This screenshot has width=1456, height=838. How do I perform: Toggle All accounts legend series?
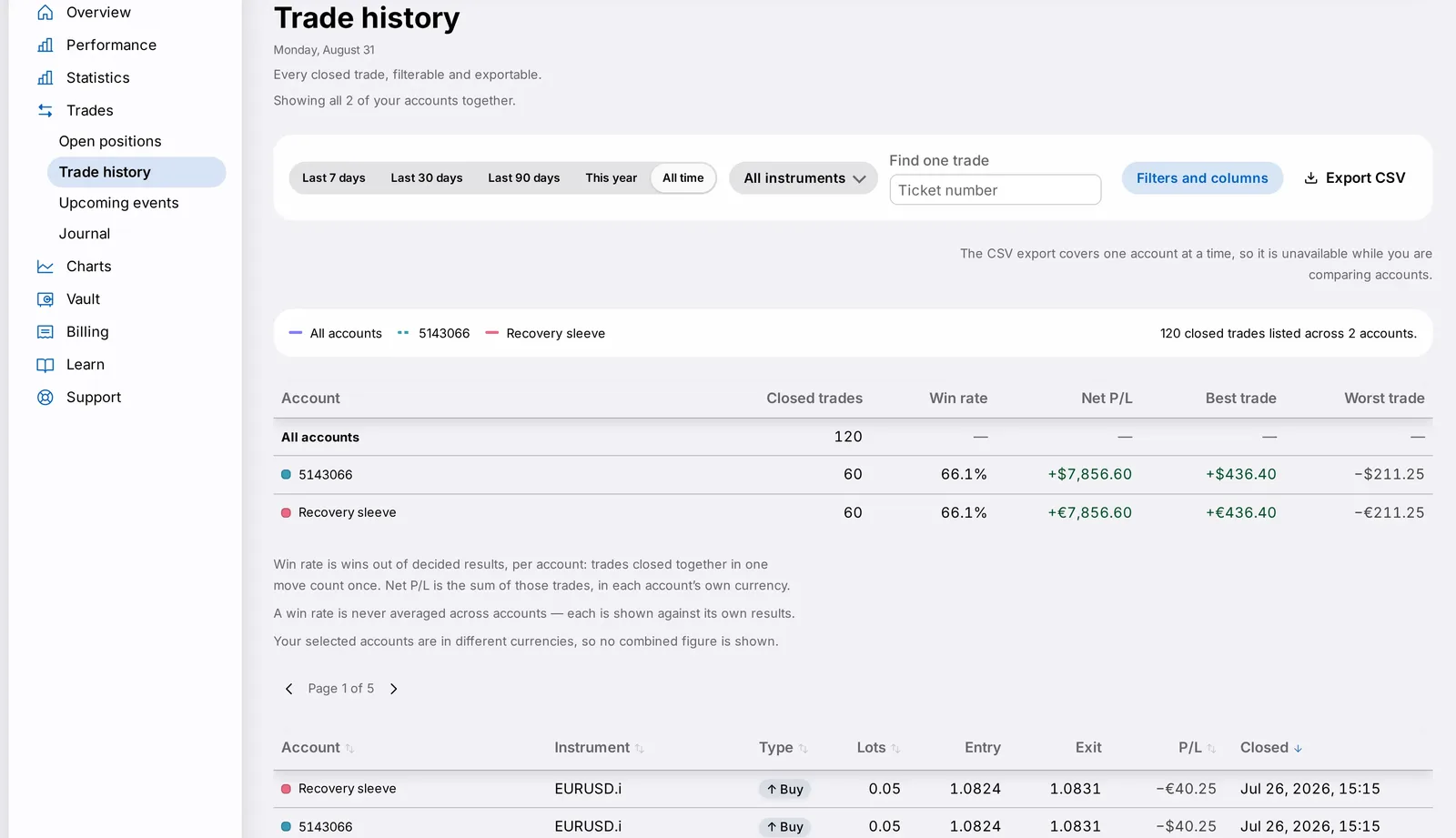coord(336,334)
